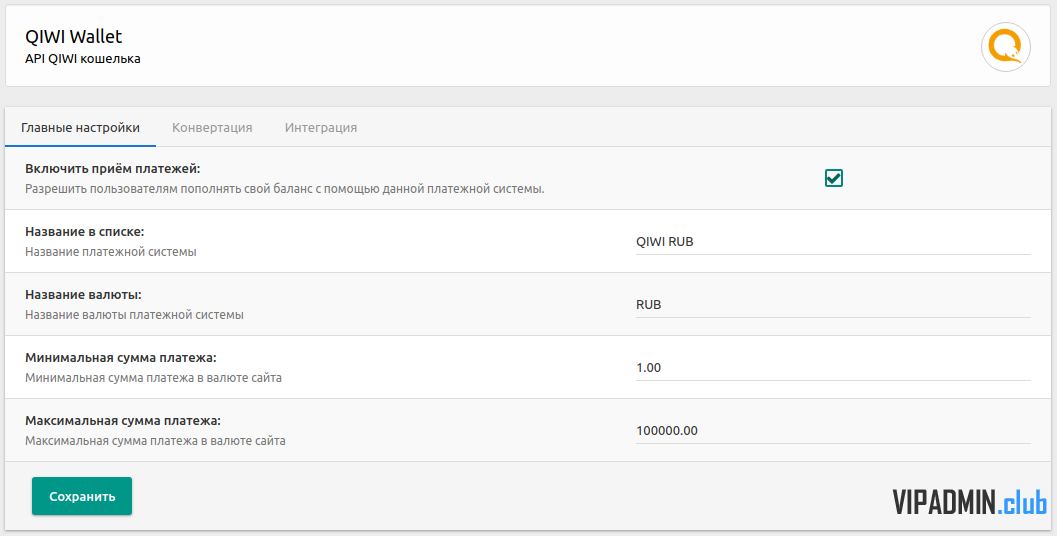This screenshot has height=536, width=1057.
Task: Click the 'Включить приём платежей:' label
Action: click(x=113, y=169)
